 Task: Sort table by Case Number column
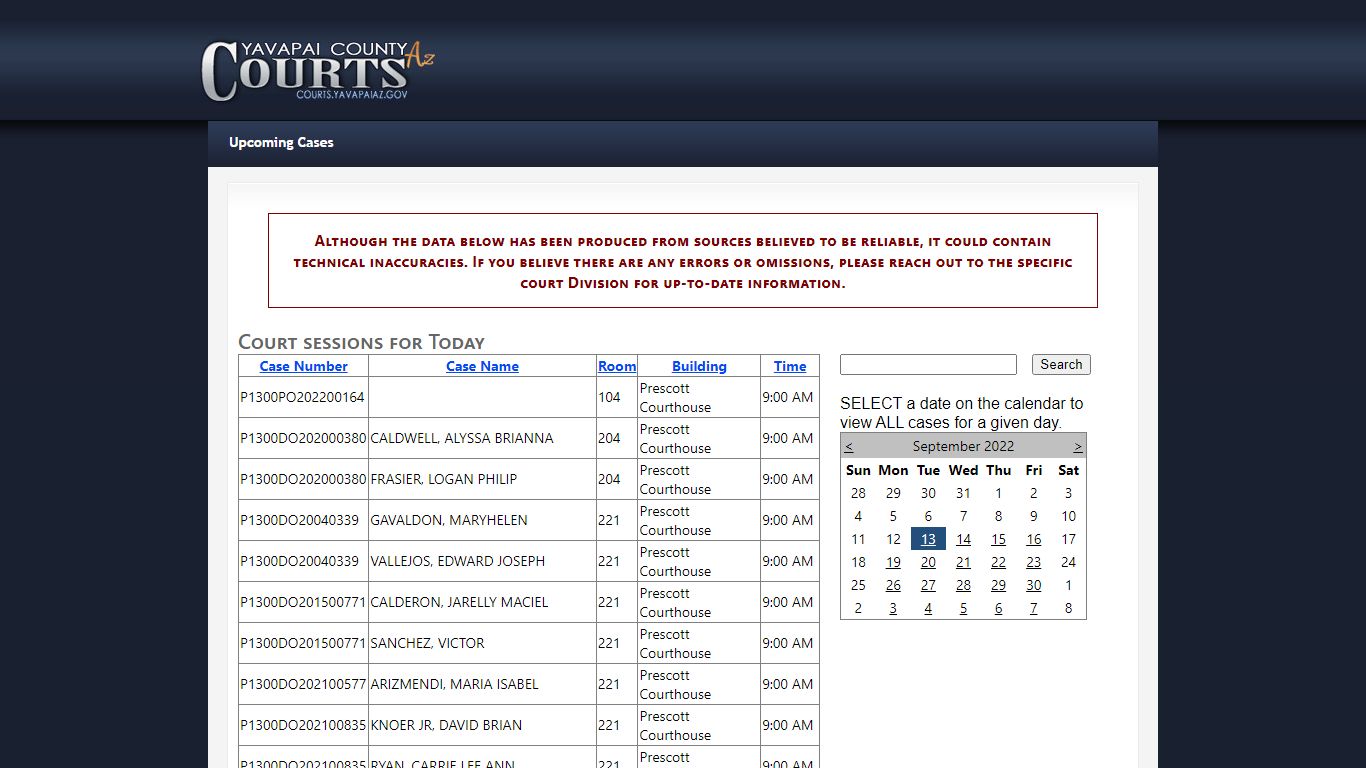point(303,366)
